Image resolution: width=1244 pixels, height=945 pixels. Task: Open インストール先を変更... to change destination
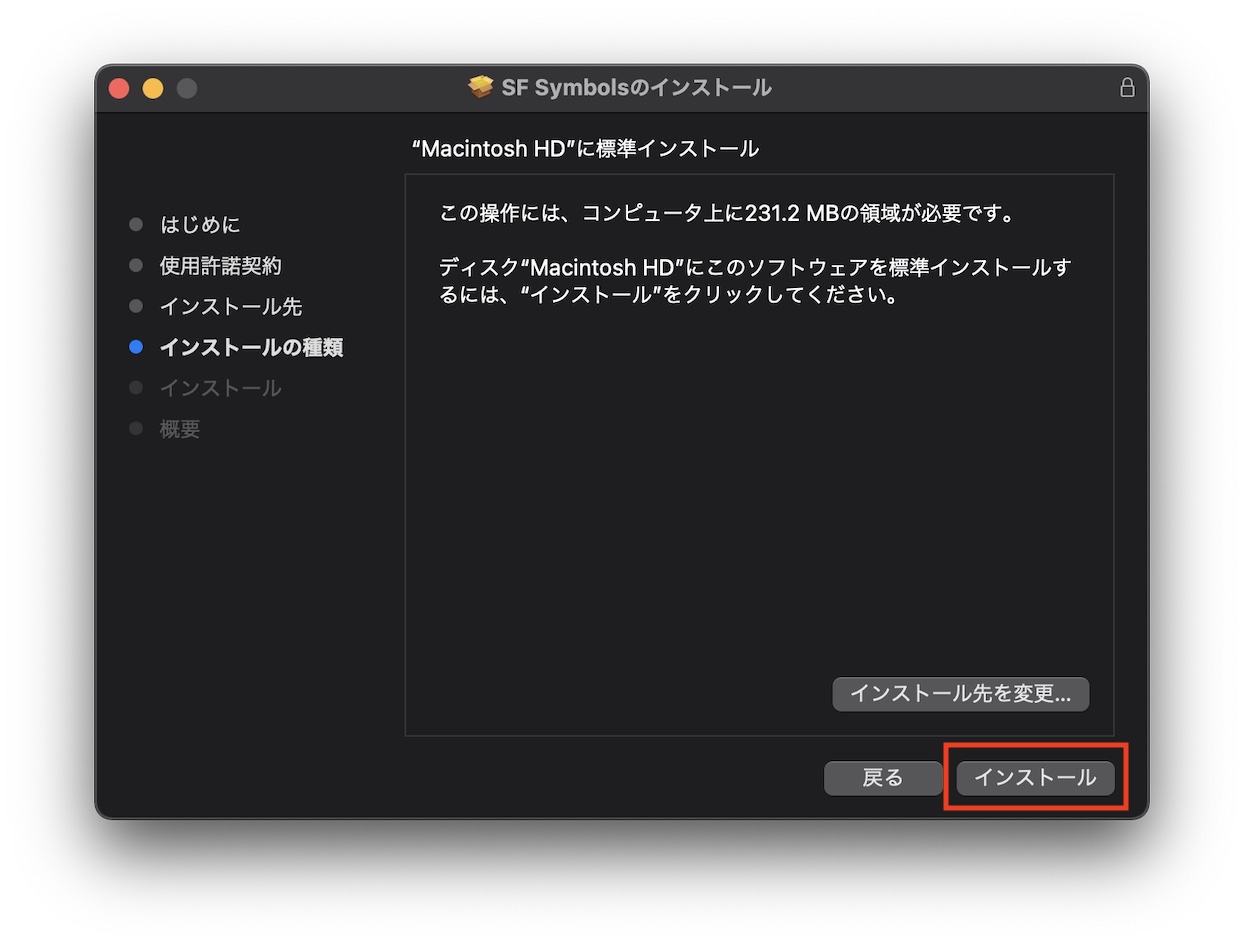click(x=960, y=693)
